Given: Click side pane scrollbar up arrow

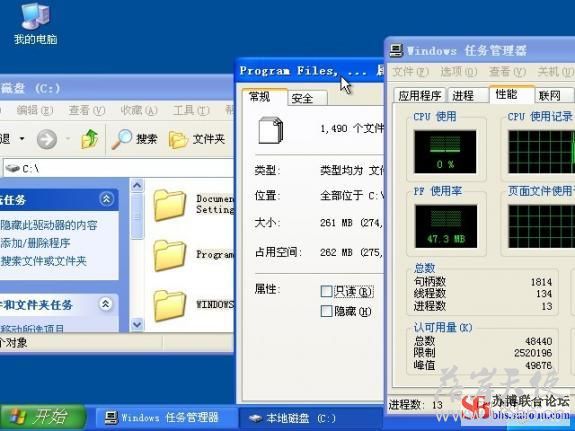Looking at the screenshot, I should [137, 186].
